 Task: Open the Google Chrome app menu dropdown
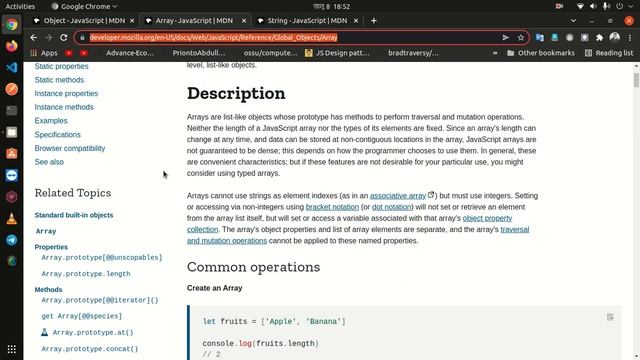coord(84,7)
